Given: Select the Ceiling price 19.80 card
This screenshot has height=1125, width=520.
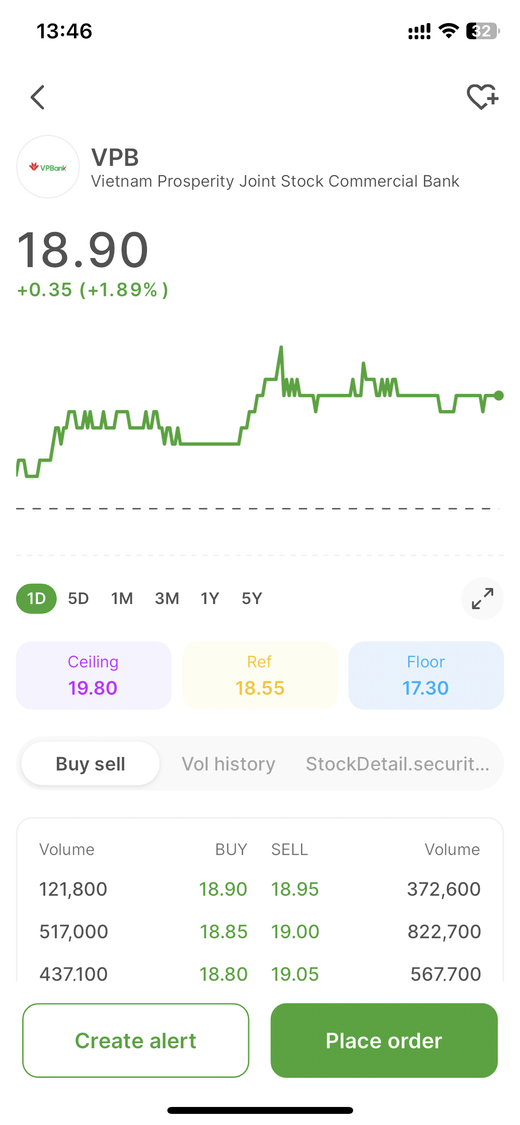Looking at the screenshot, I should (x=93, y=675).
